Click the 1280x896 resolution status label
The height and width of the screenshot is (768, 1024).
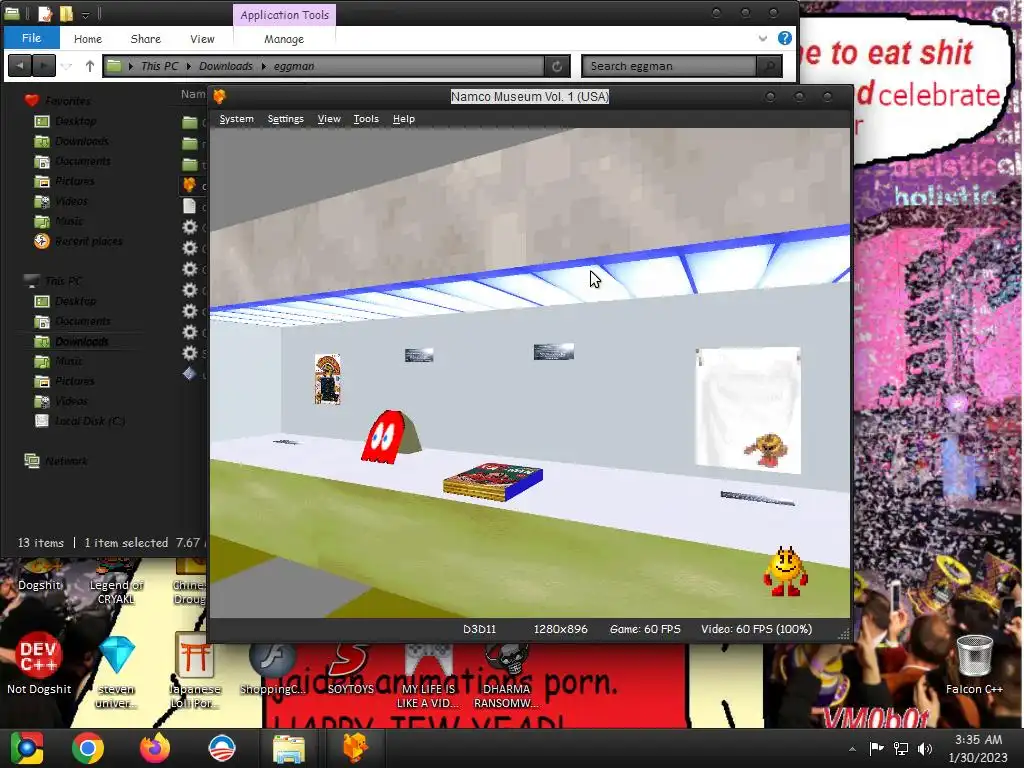(560, 629)
